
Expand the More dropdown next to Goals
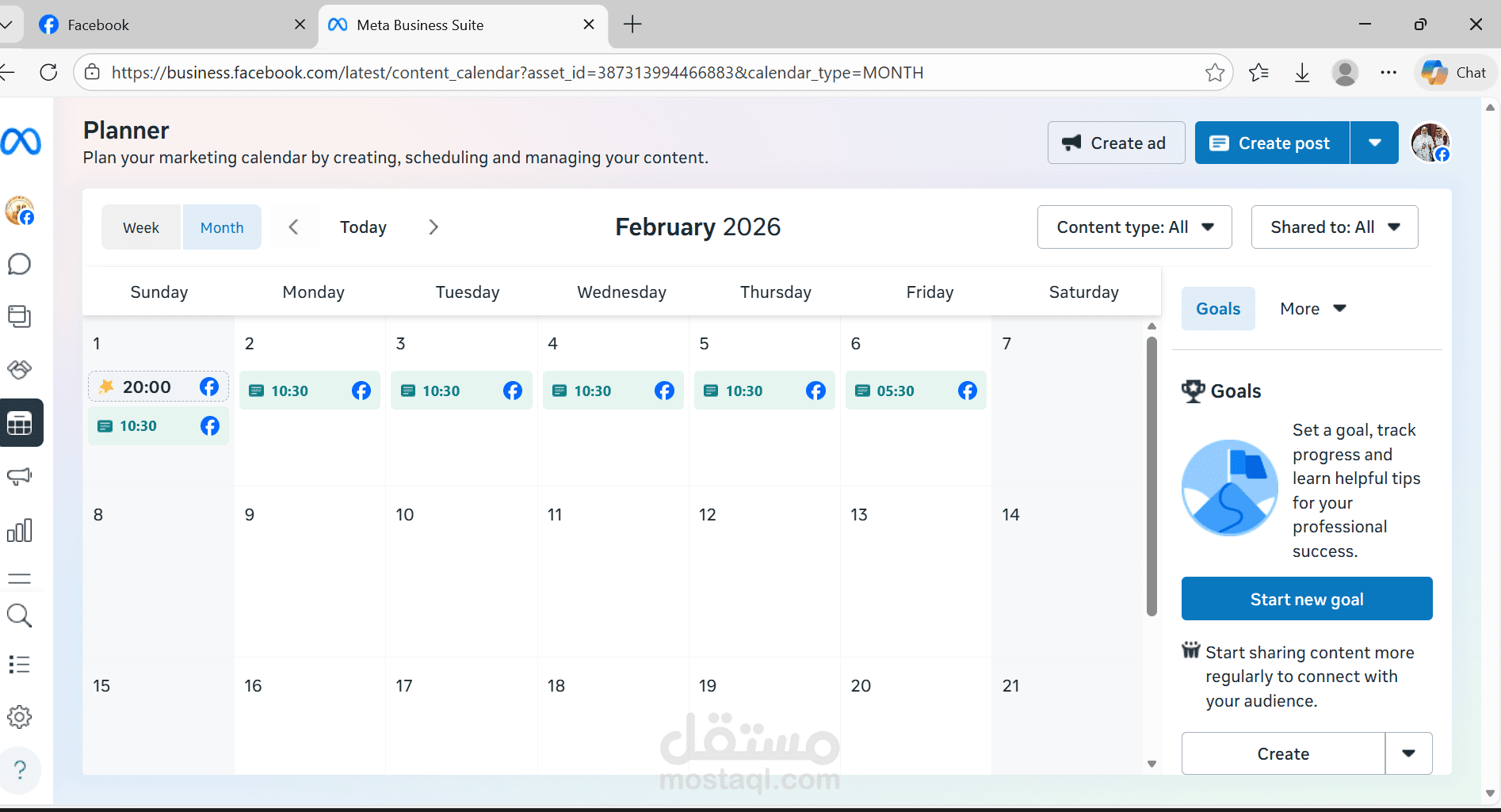coord(1312,308)
